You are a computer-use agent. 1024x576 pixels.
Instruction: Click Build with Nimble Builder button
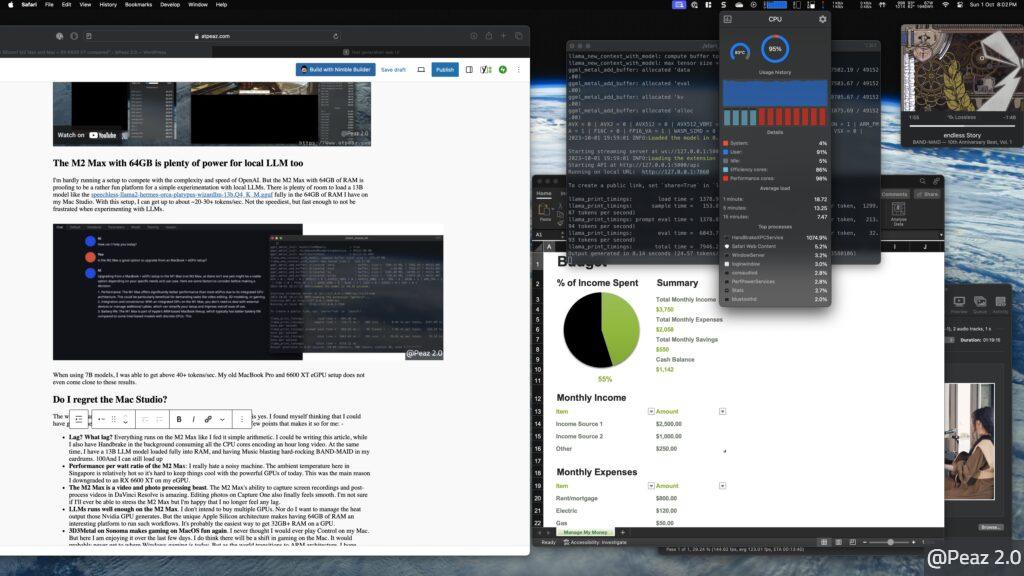pos(335,69)
